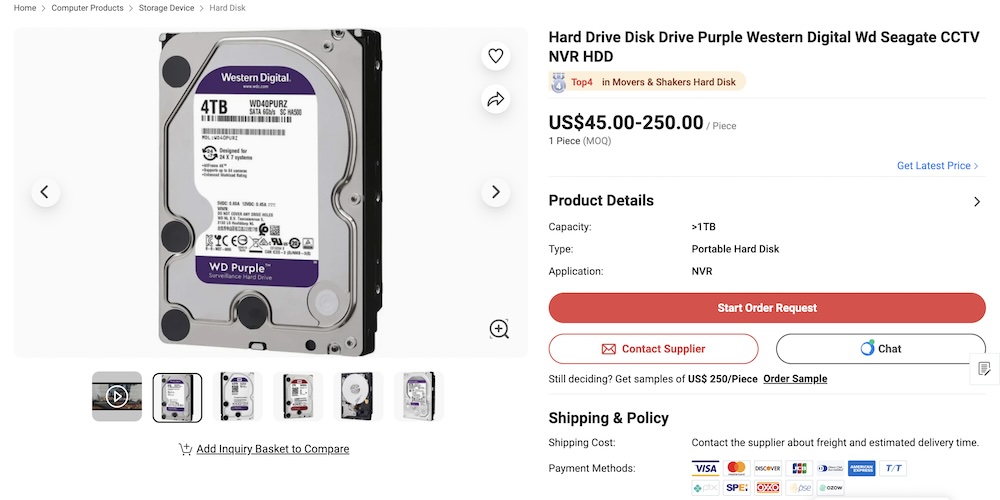Click the Visa payment icon
Image resolution: width=1000 pixels, height=500 pixels.
click(705, 468)
